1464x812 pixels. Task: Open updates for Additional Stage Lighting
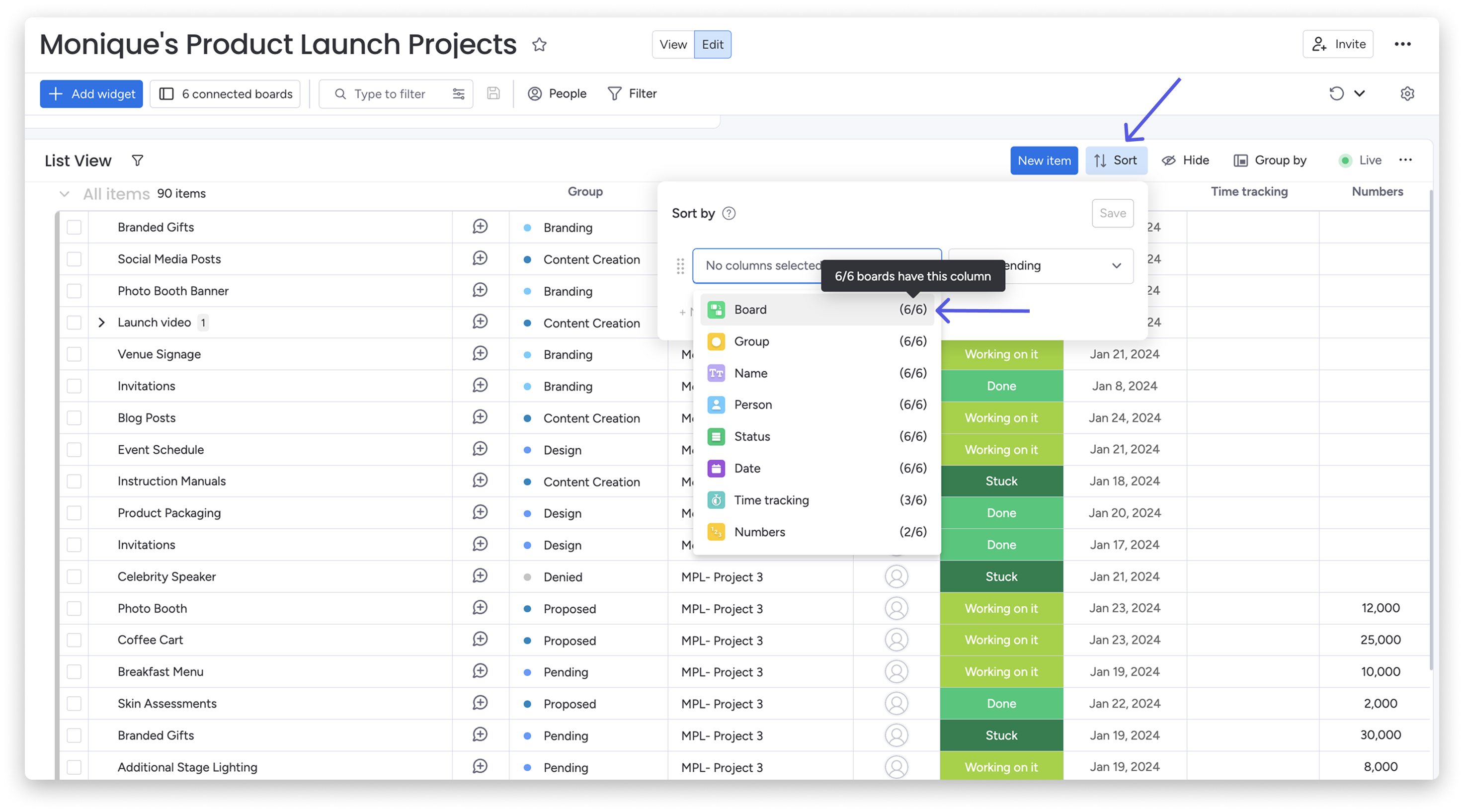pyautogui.click(x=480, y=767)
